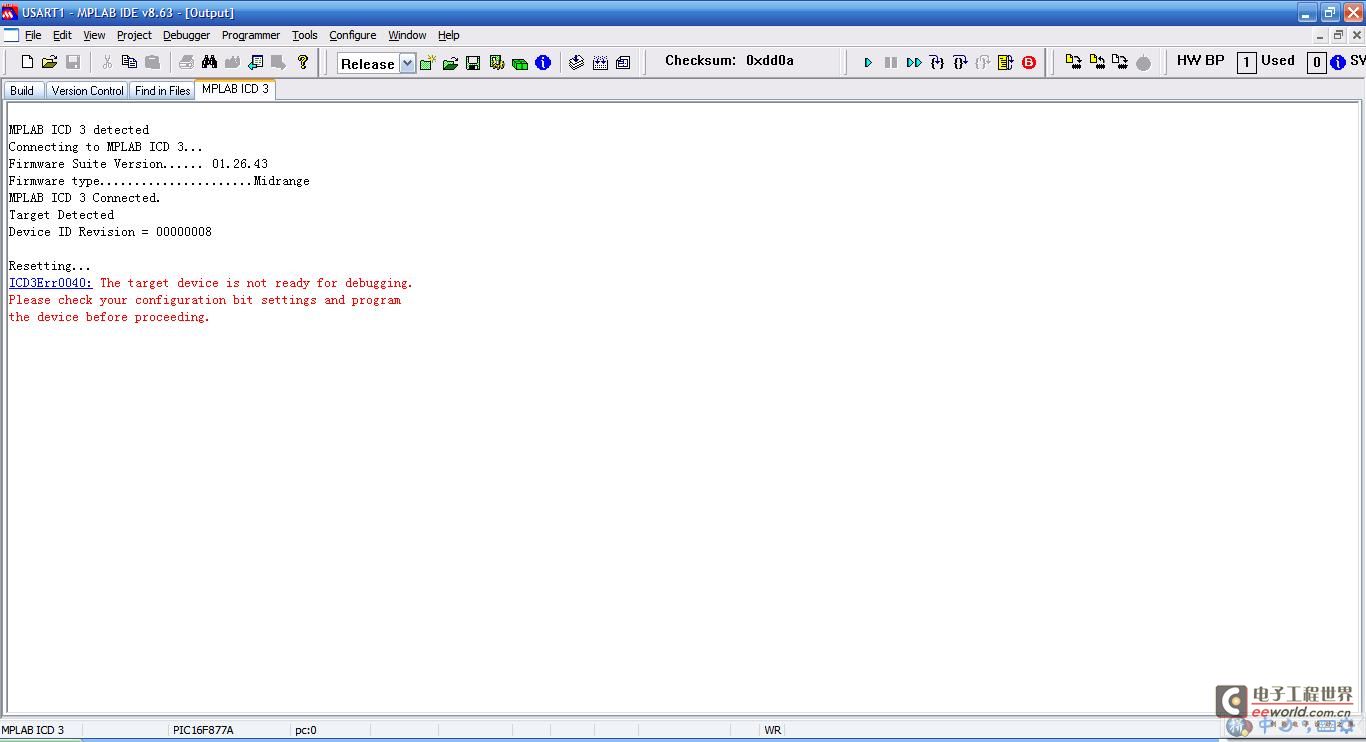
Task: Click the goto locator toolbar icon
Action: point(255,62)
